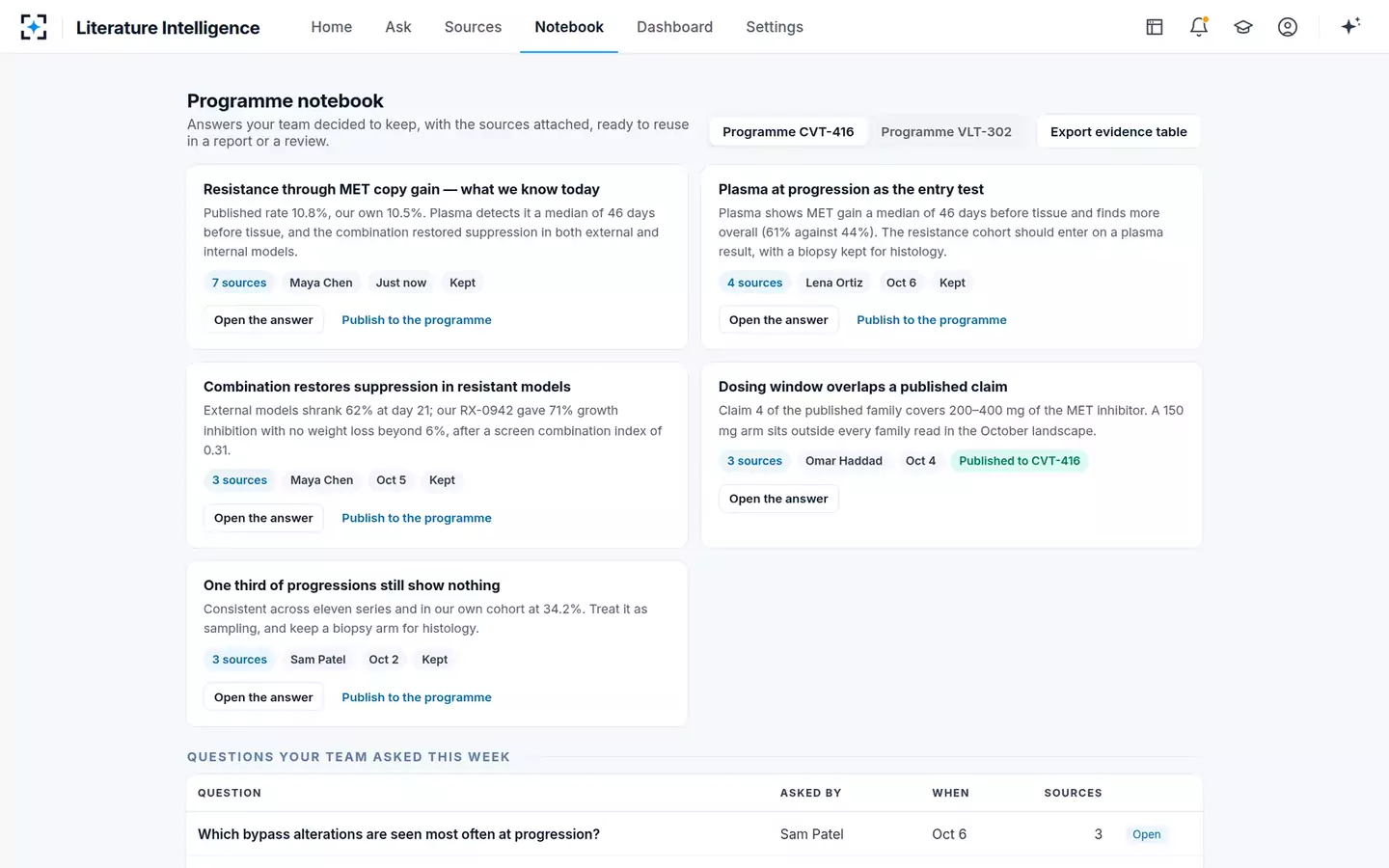Click the Literature Intelligence logo icon
Image resolution: width=1389 pixels, height=868 pixels.
tap(34, 27)
